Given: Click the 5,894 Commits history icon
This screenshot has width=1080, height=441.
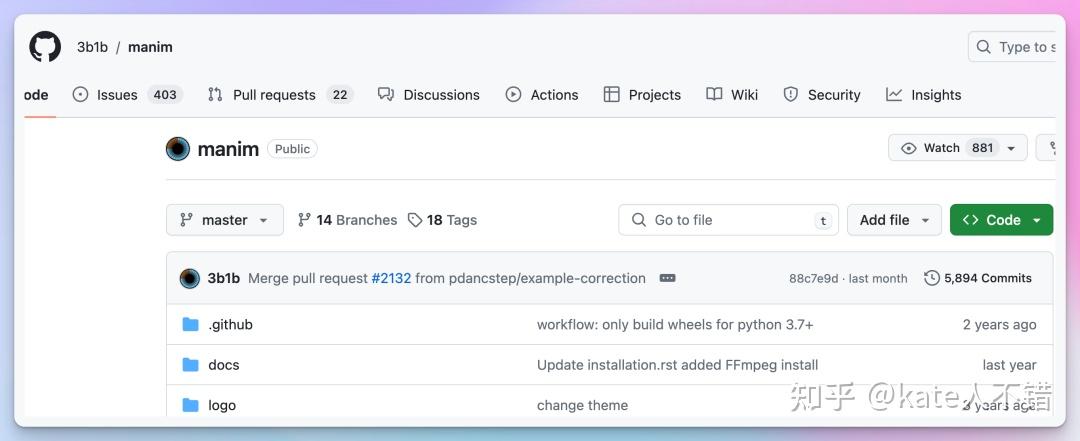Looking at the screenshot, I should point(932,278).
